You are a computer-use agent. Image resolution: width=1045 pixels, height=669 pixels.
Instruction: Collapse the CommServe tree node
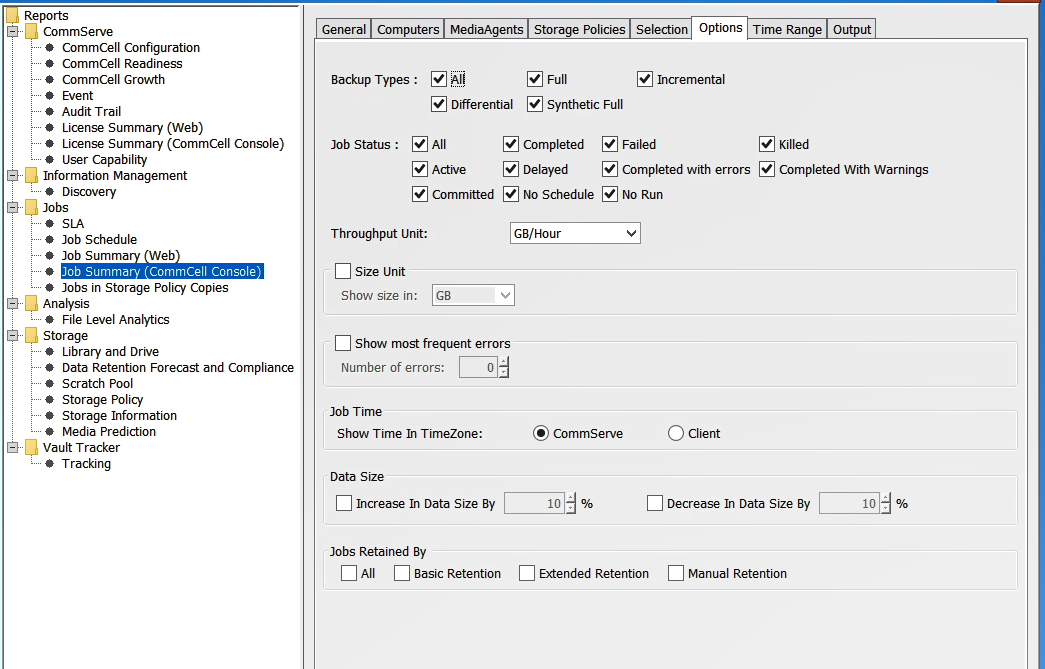(x=12, y=31)
